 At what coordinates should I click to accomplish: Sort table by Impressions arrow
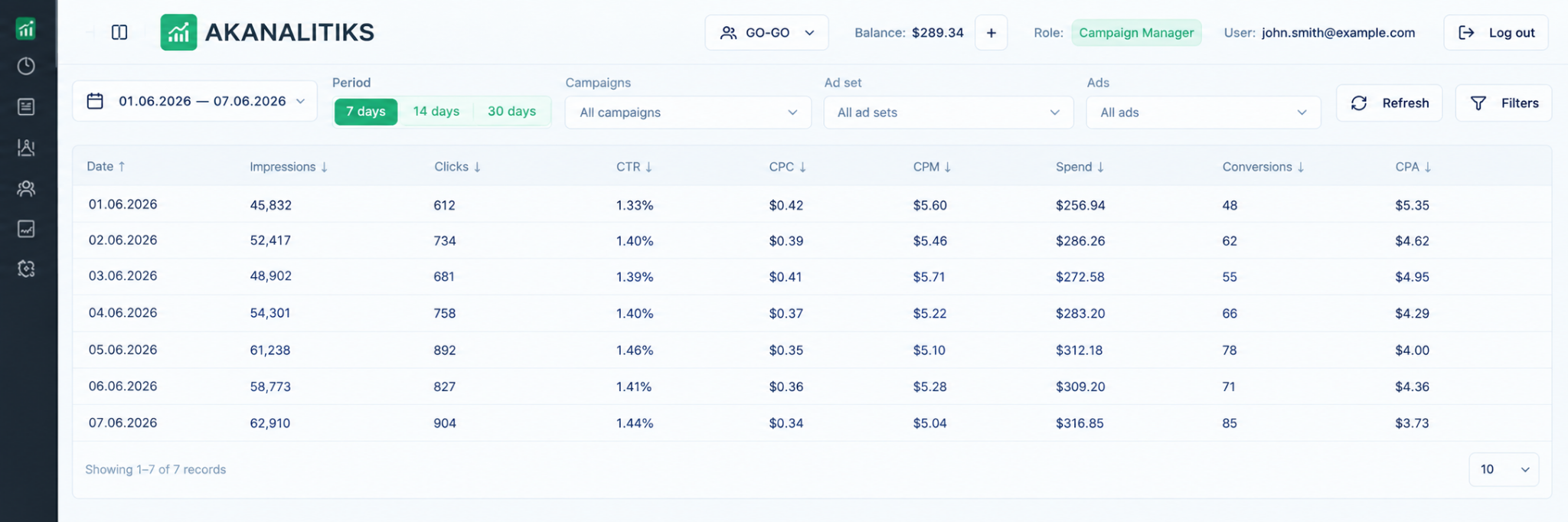click(325, 168)
